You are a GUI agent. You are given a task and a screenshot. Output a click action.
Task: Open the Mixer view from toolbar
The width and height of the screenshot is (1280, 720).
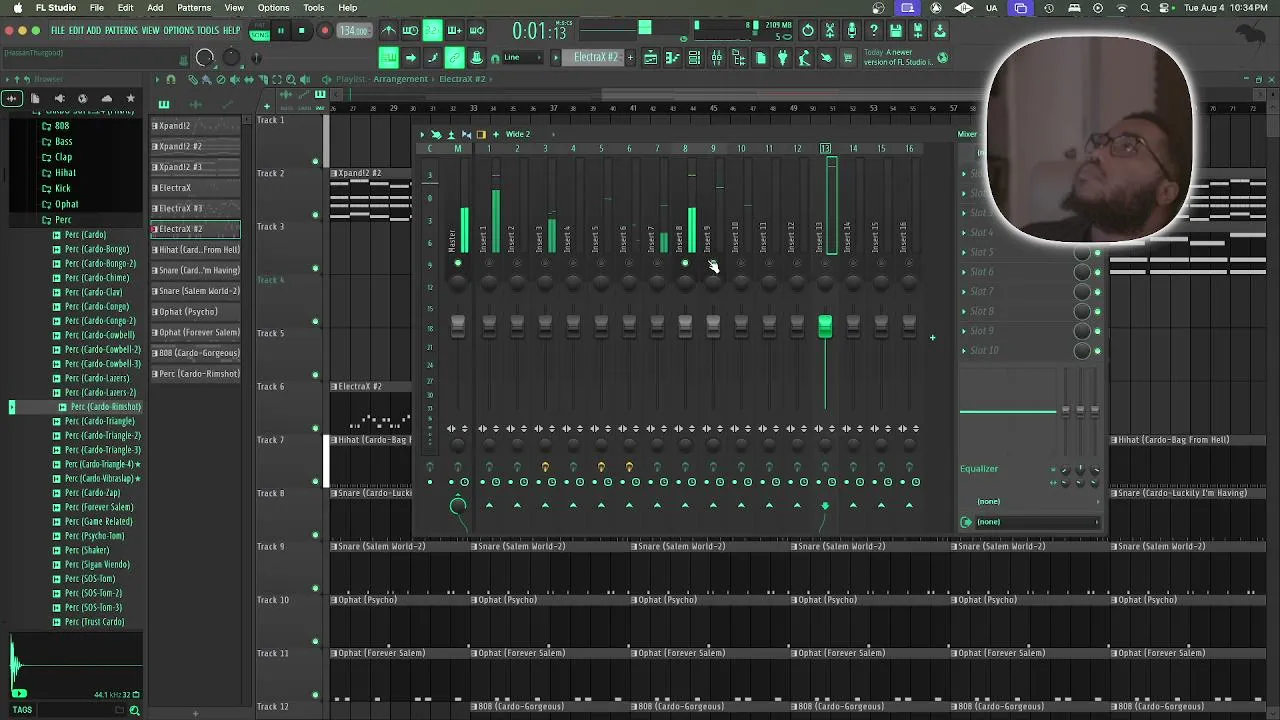[717, 58]
